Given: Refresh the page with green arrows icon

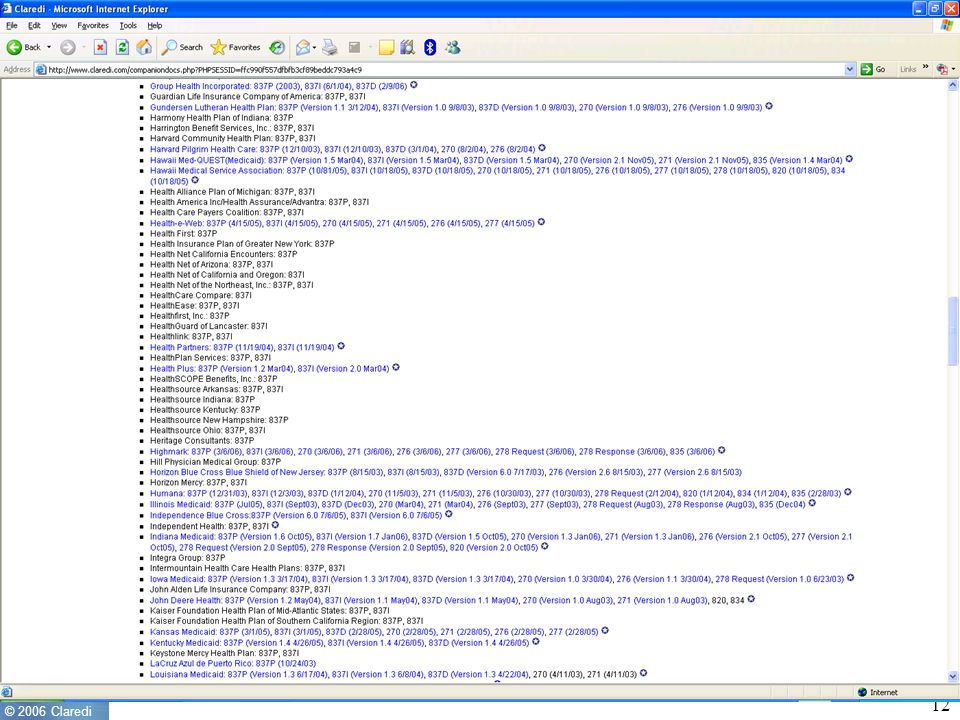Looking at the screenshot, I should click(122, 47).
